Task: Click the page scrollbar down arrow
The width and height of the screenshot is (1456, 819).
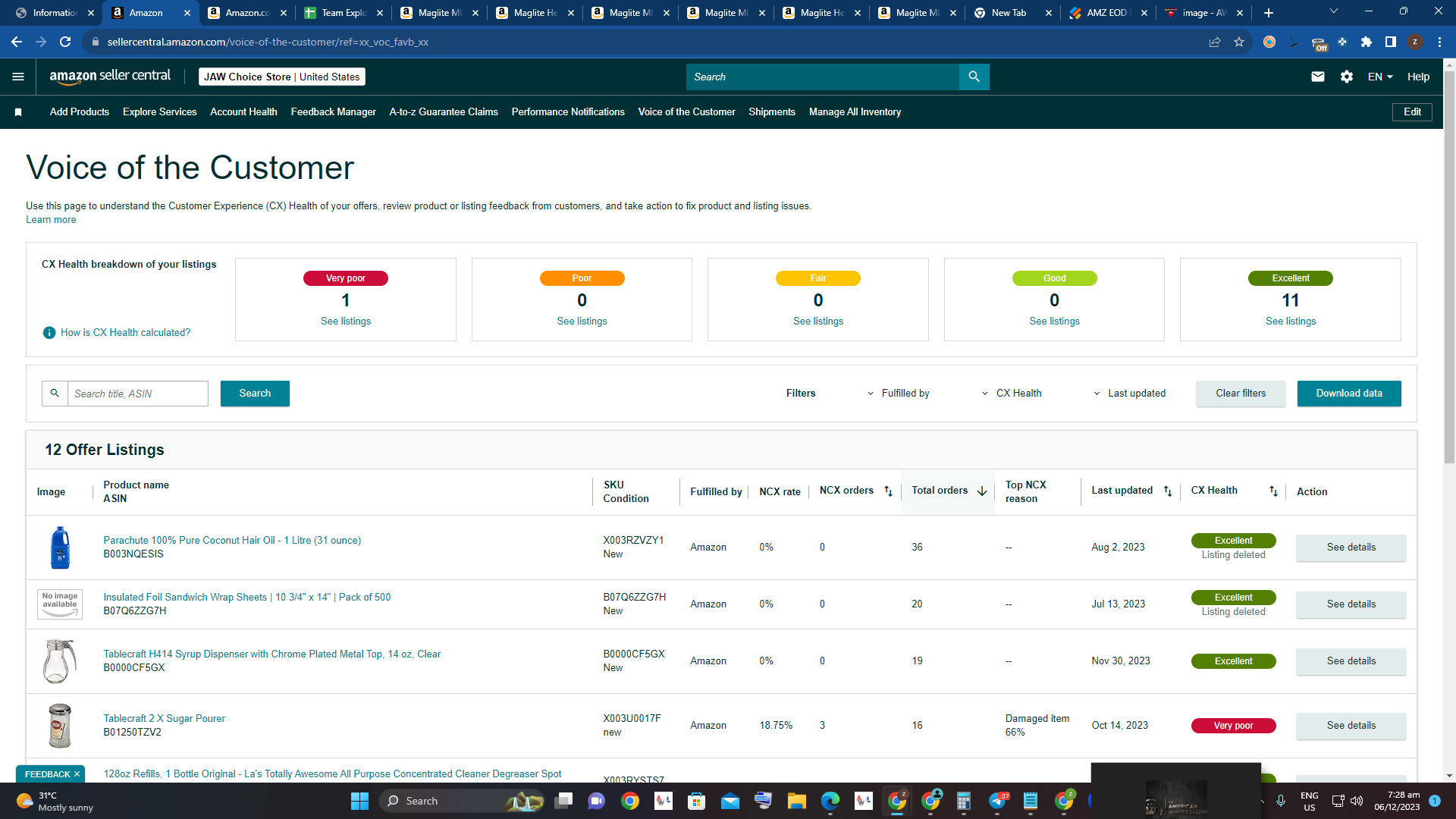Action: click(1449, 776)
